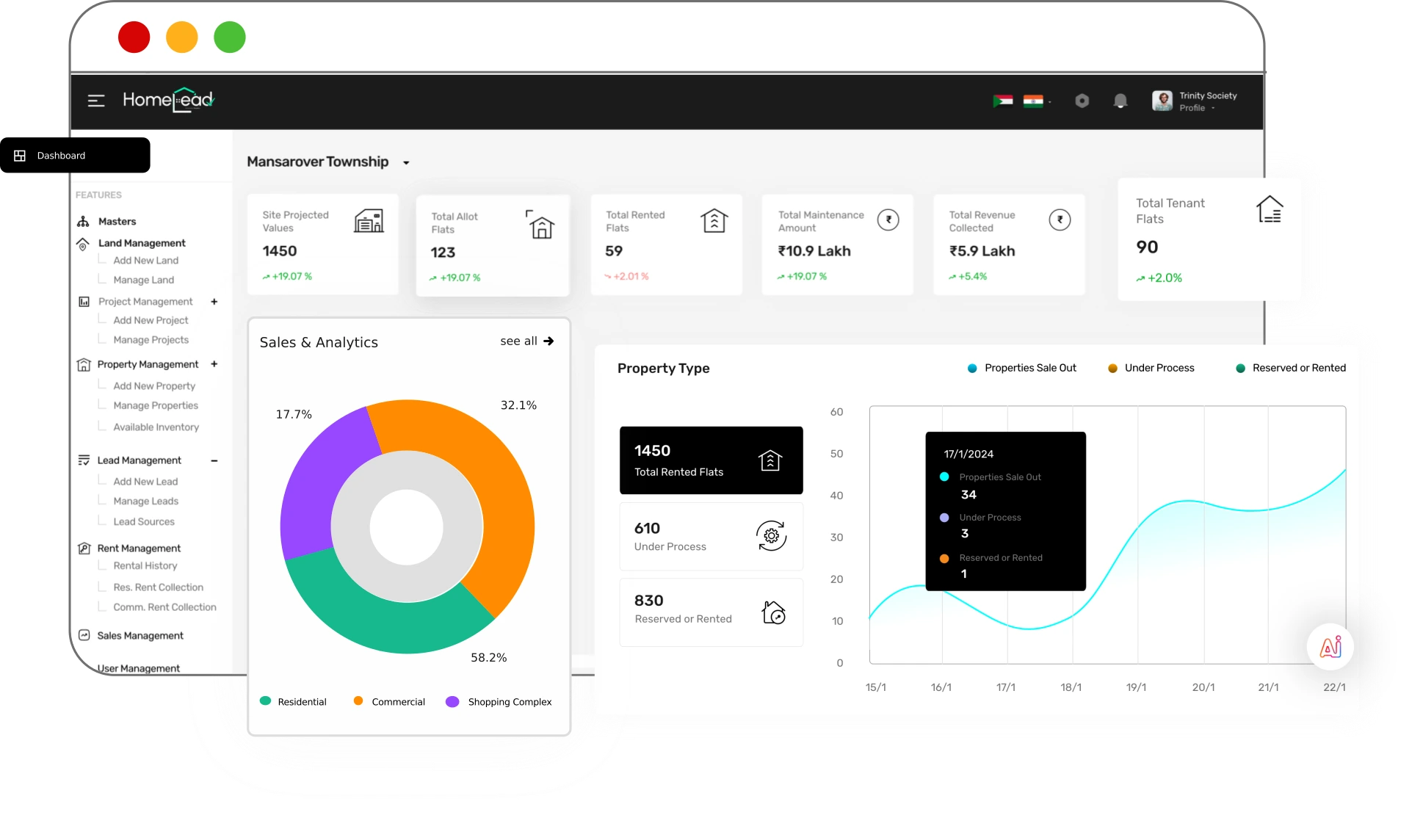
Task: Click the hamburger menu icon
Action: [96, 101]
